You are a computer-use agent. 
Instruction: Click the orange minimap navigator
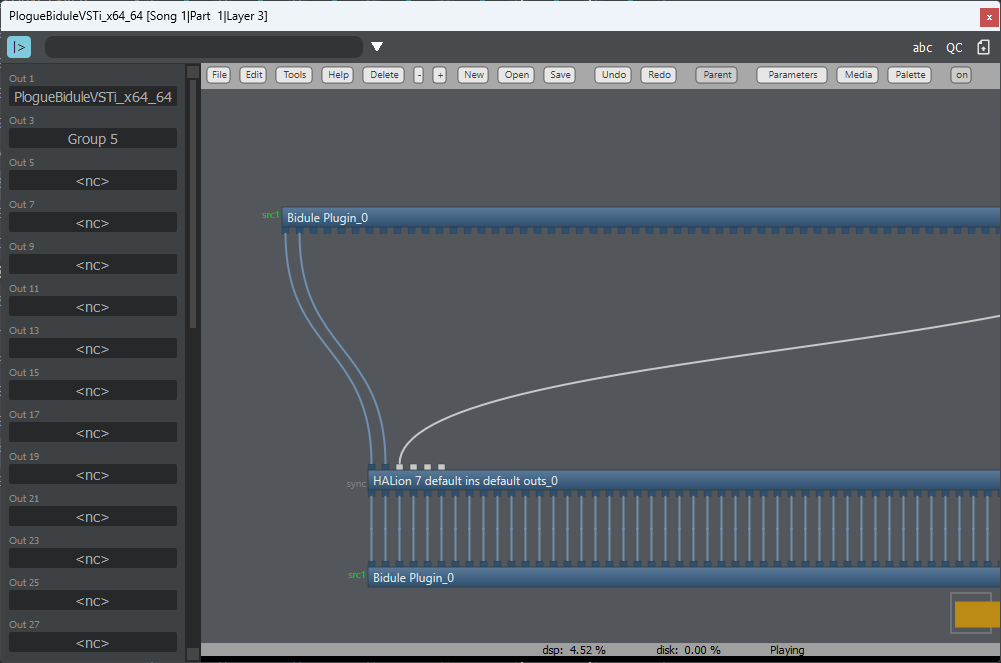(977, 615)
